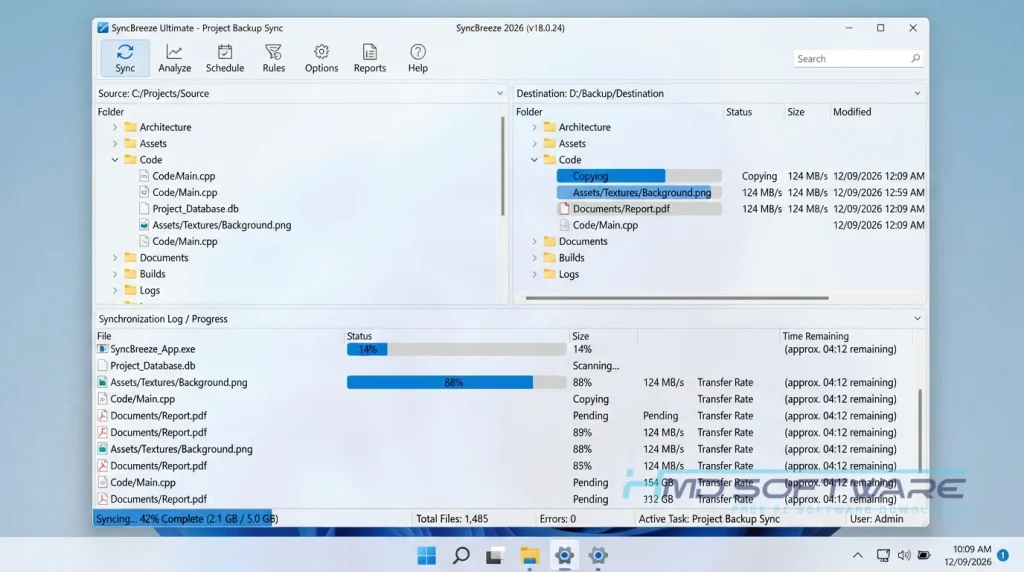Click Documents/Report.pdf icon in destination tree

(564, 209)
